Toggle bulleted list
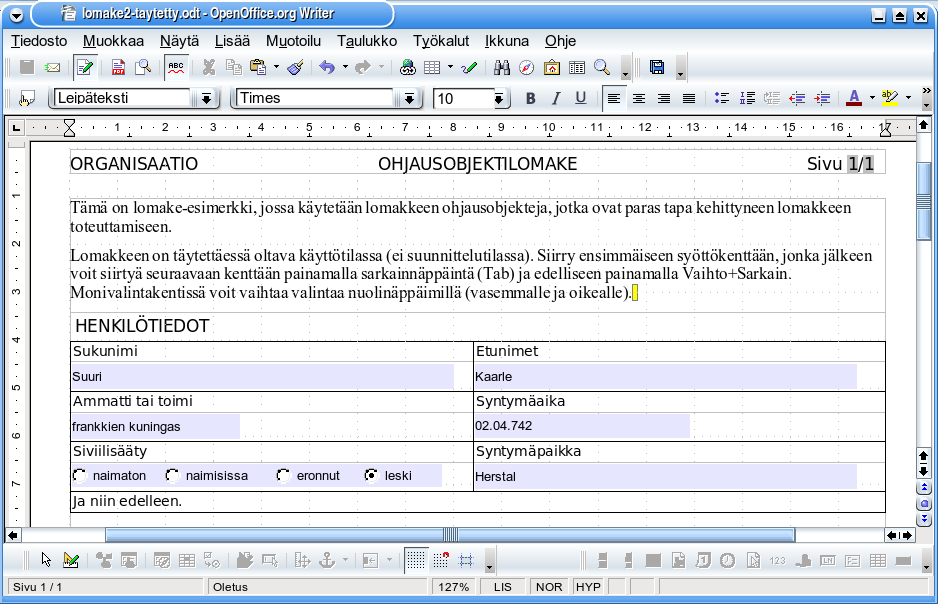938x604 pixels. [x=722, y=99]
